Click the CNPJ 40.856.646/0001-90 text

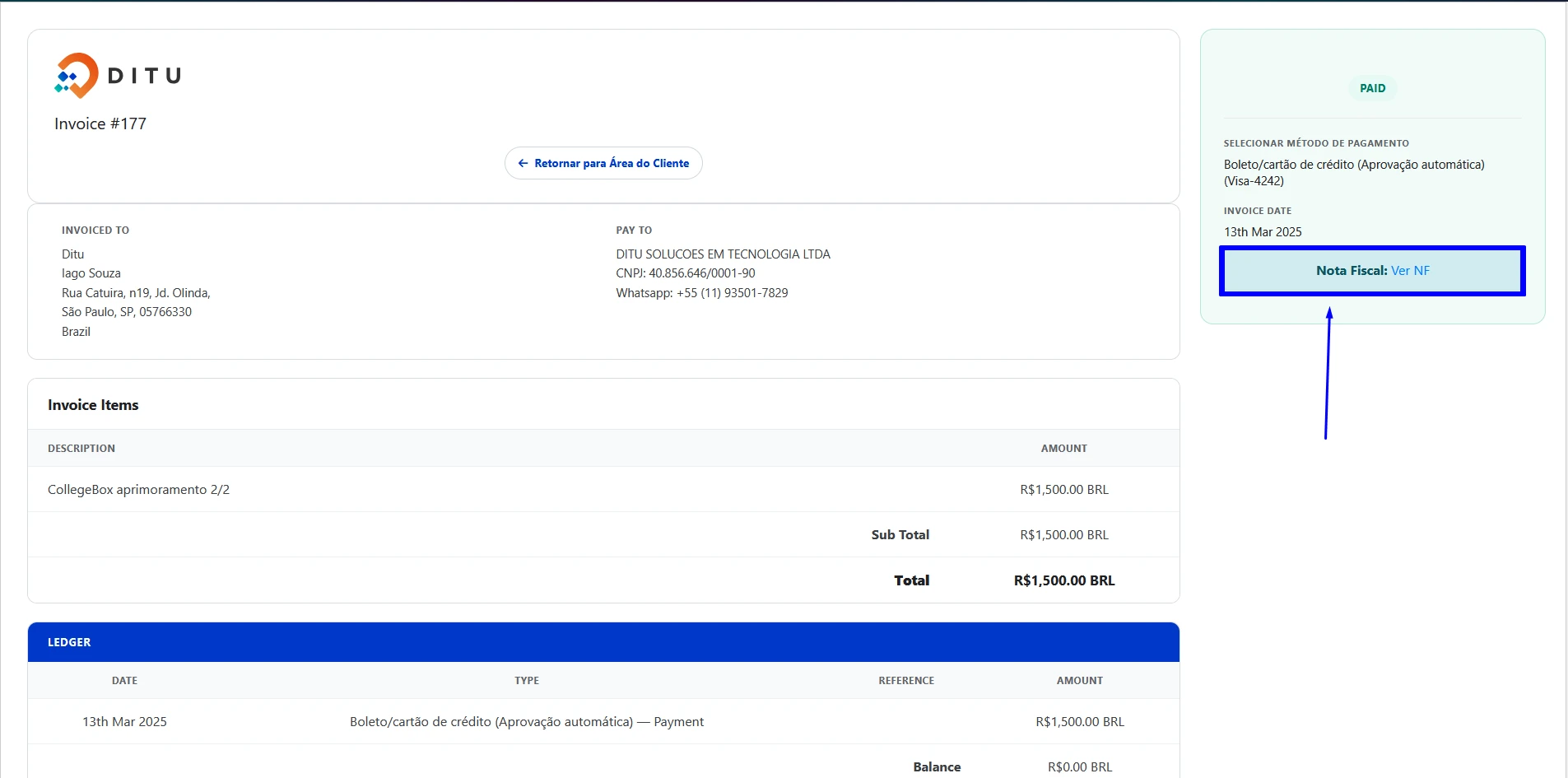(686, 273)
